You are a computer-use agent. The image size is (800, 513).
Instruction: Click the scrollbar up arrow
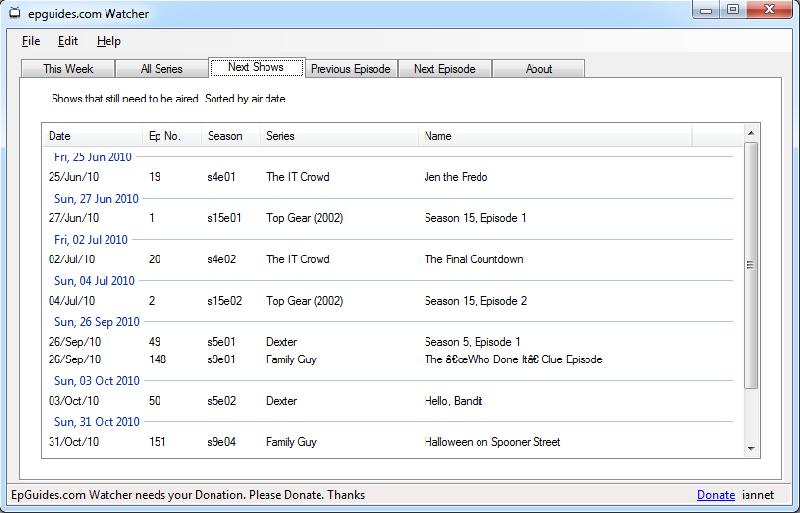(751, 133)
